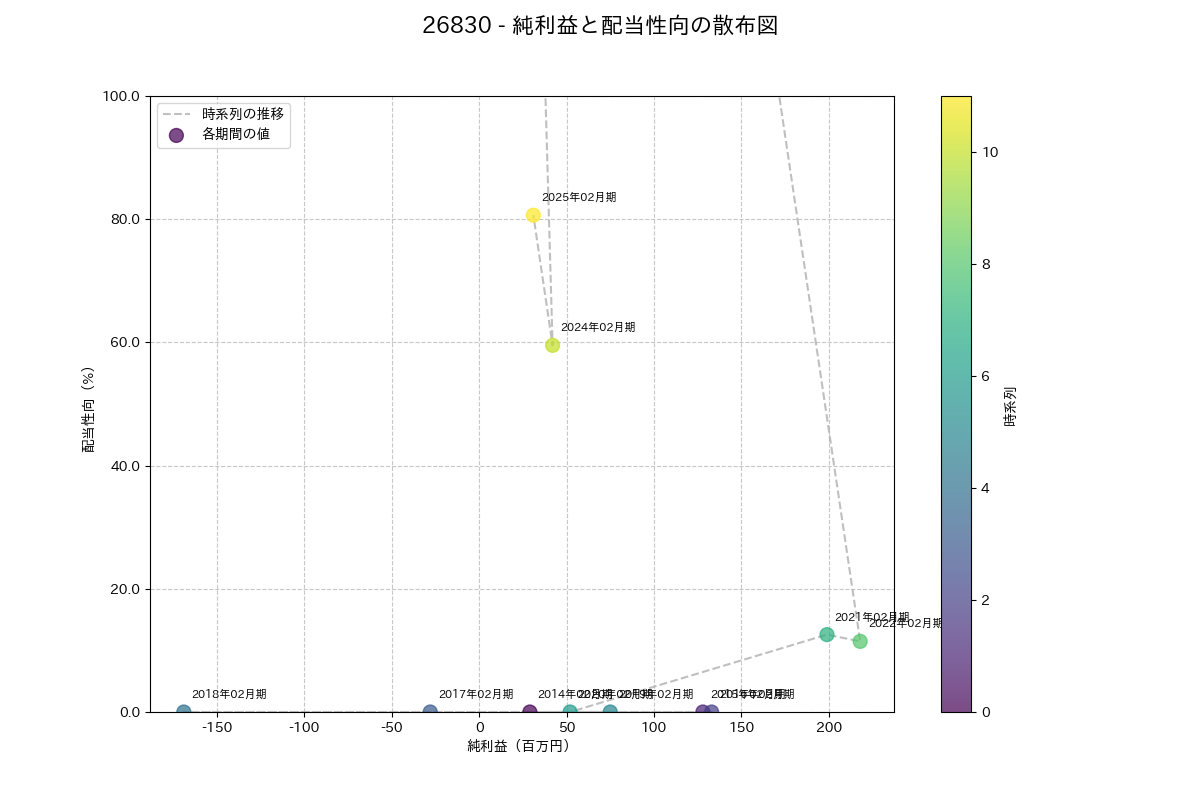The image size is (1200, 800).
Task: Click colorbar tick label 6
Action: 987,376
